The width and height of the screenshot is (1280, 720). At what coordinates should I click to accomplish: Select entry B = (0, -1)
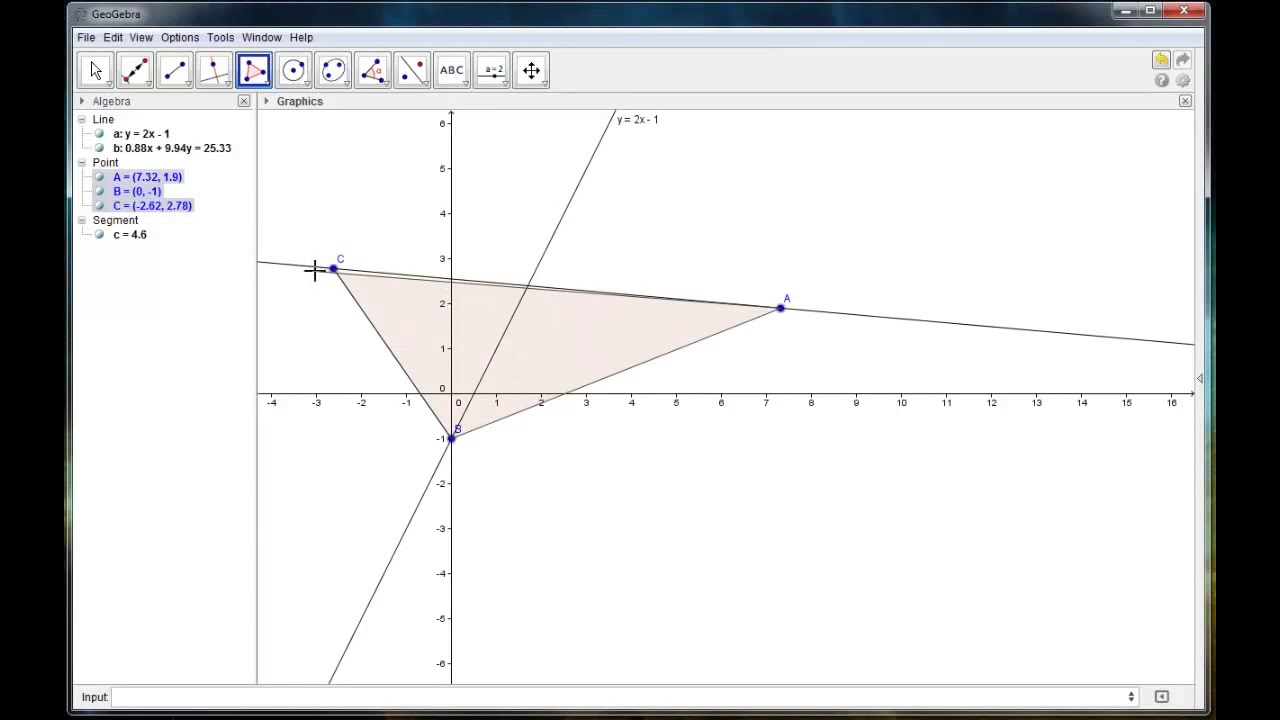point(137,191)
